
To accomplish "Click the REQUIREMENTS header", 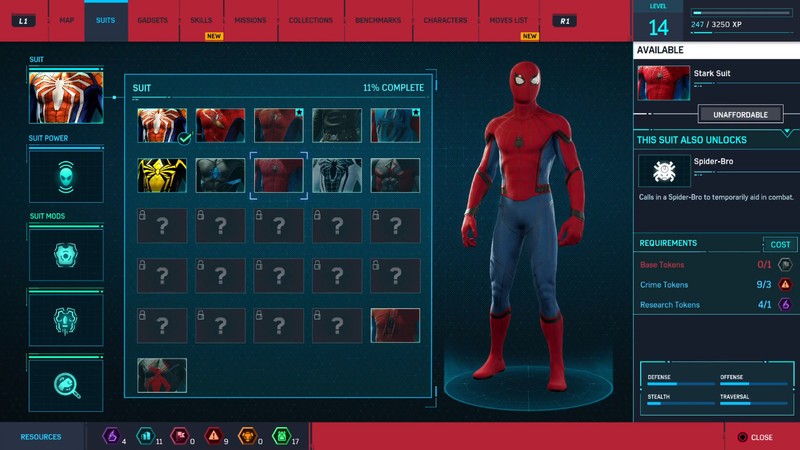I will coord(668,243).
